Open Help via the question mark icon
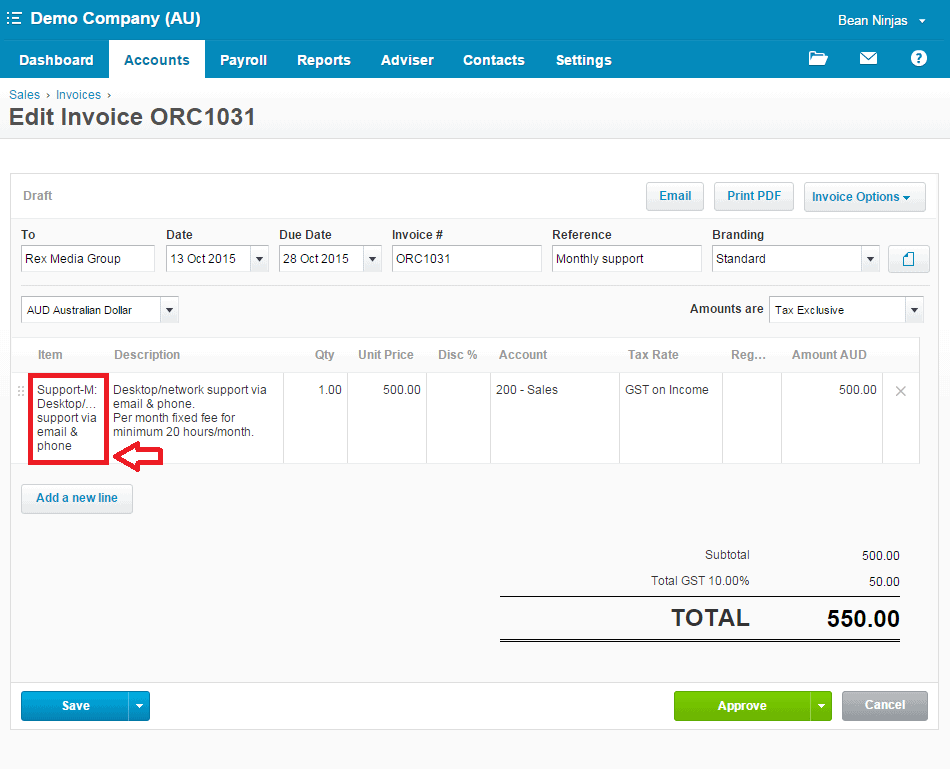950x769 pixels. (x=918, y=59)
